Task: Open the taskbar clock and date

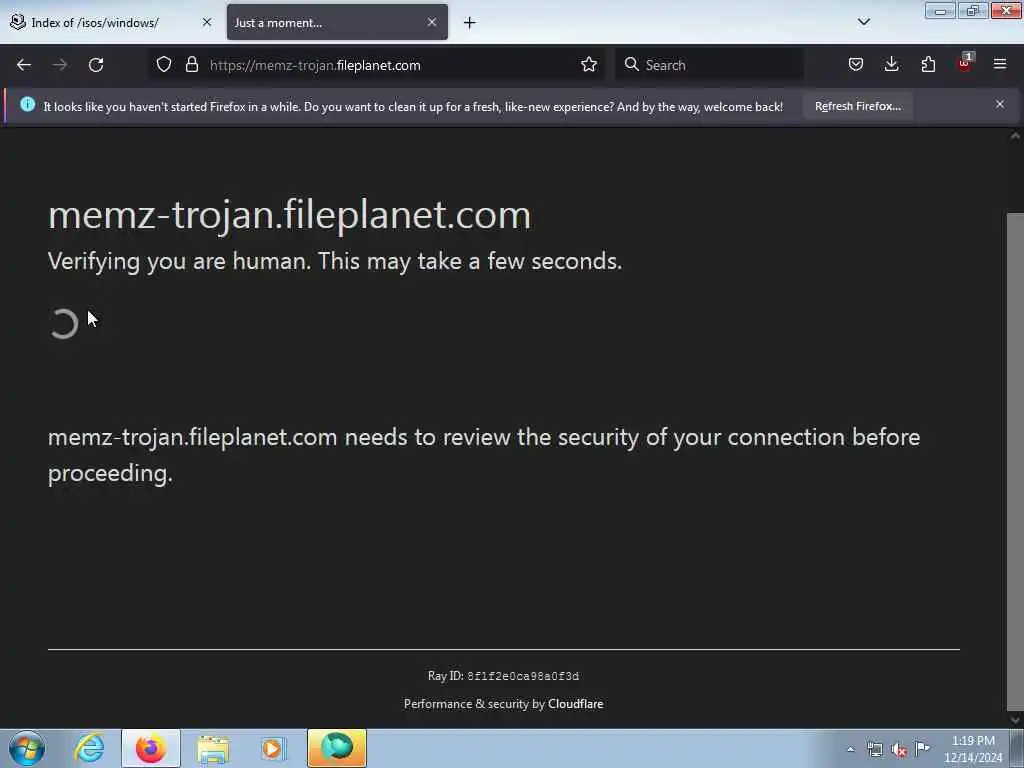Action: (x=973, y=749)
